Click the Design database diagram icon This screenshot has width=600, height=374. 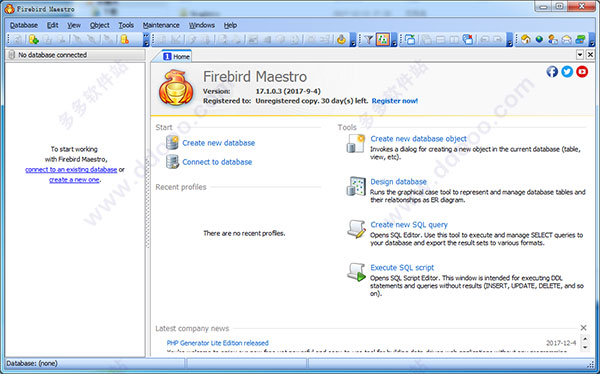(355, 186)
